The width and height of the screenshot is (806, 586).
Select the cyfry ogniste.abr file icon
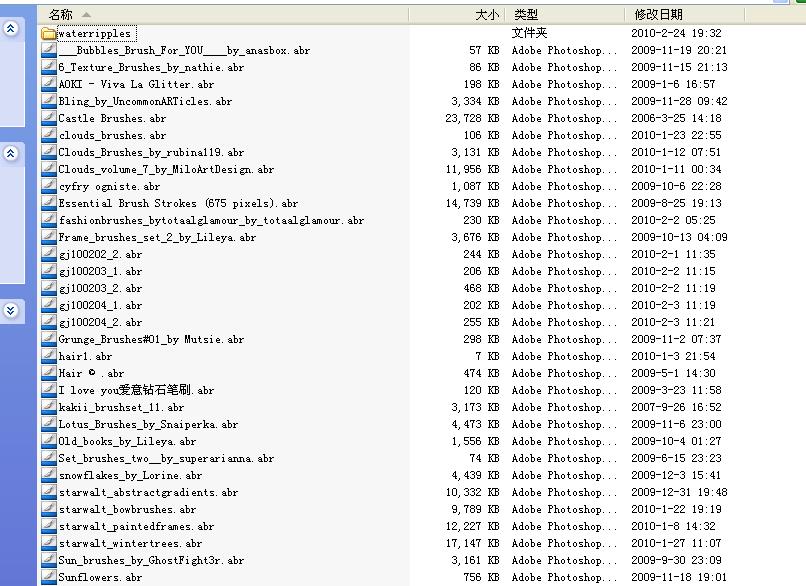click(49, 186)
